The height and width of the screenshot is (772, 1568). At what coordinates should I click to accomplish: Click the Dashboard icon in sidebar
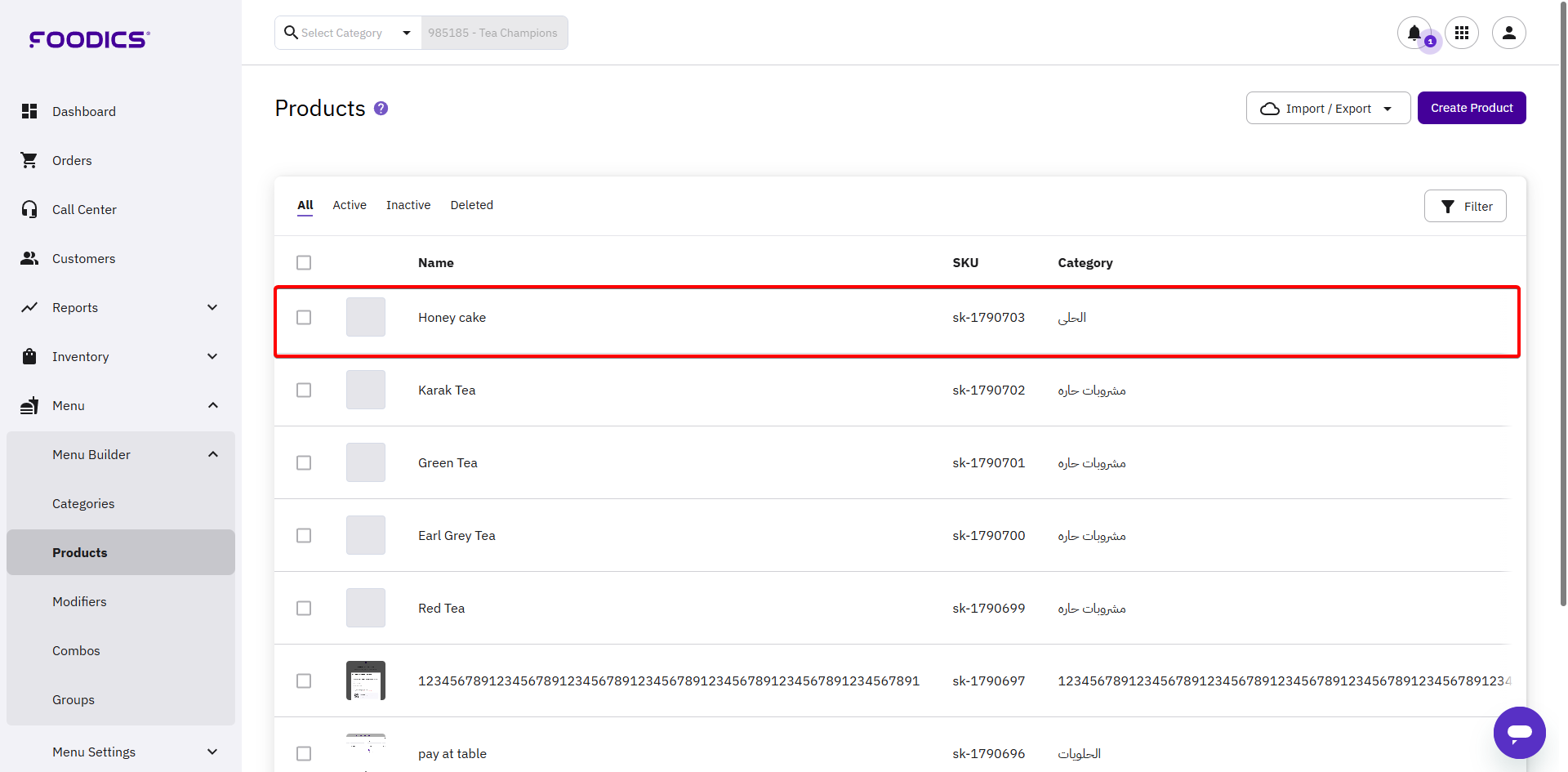point(29,111)
